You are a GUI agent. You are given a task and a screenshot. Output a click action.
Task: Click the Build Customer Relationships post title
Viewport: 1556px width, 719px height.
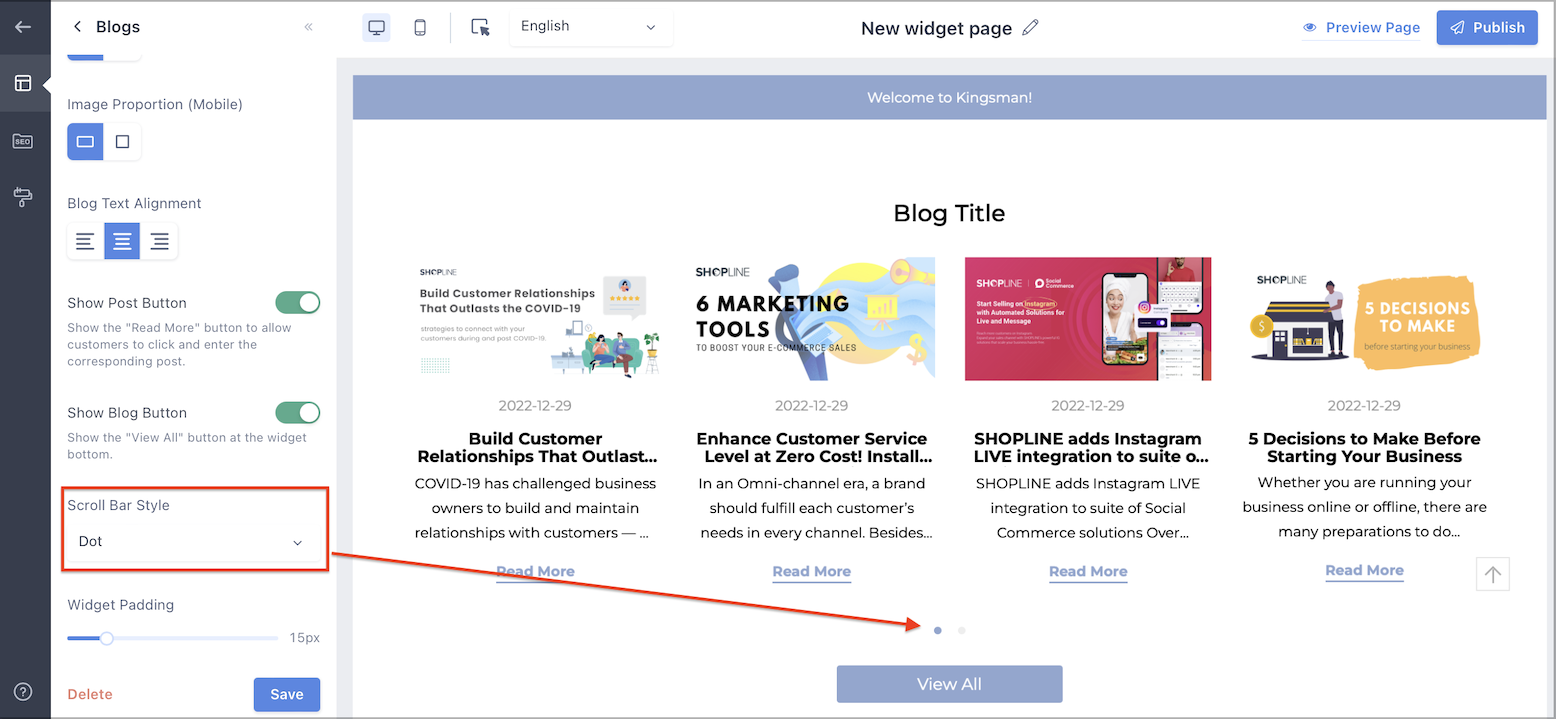coord(536,448)
